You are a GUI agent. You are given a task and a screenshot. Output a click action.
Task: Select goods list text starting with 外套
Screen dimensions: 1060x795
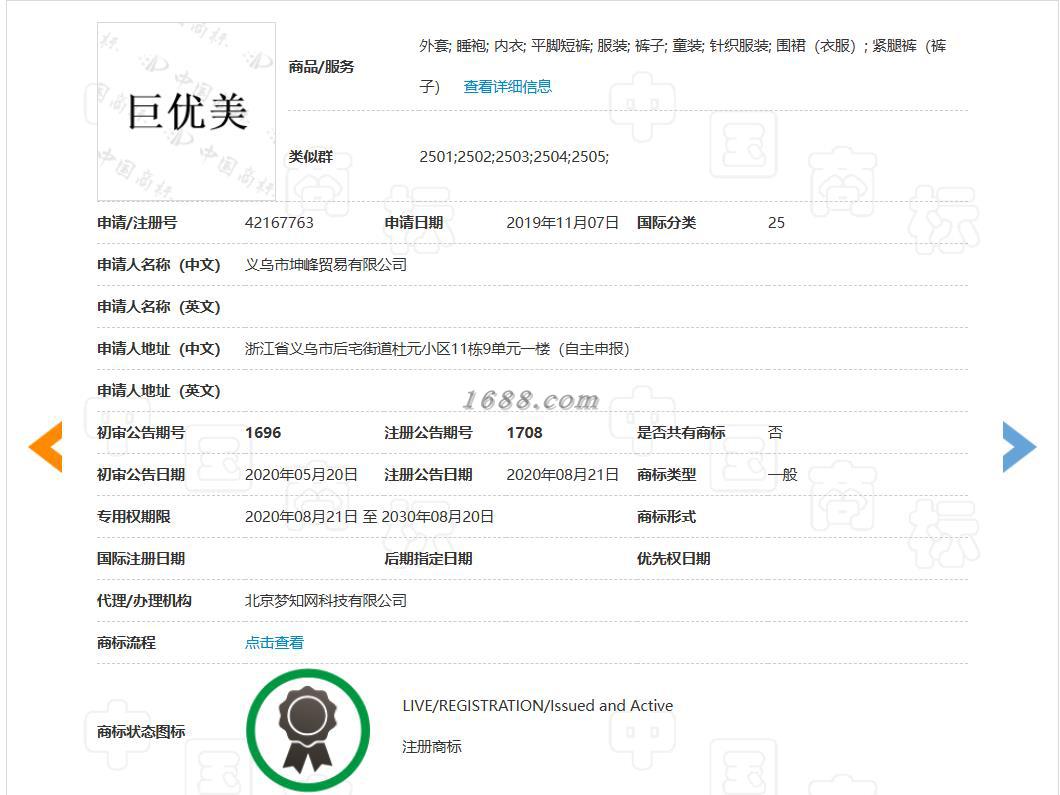683,66
